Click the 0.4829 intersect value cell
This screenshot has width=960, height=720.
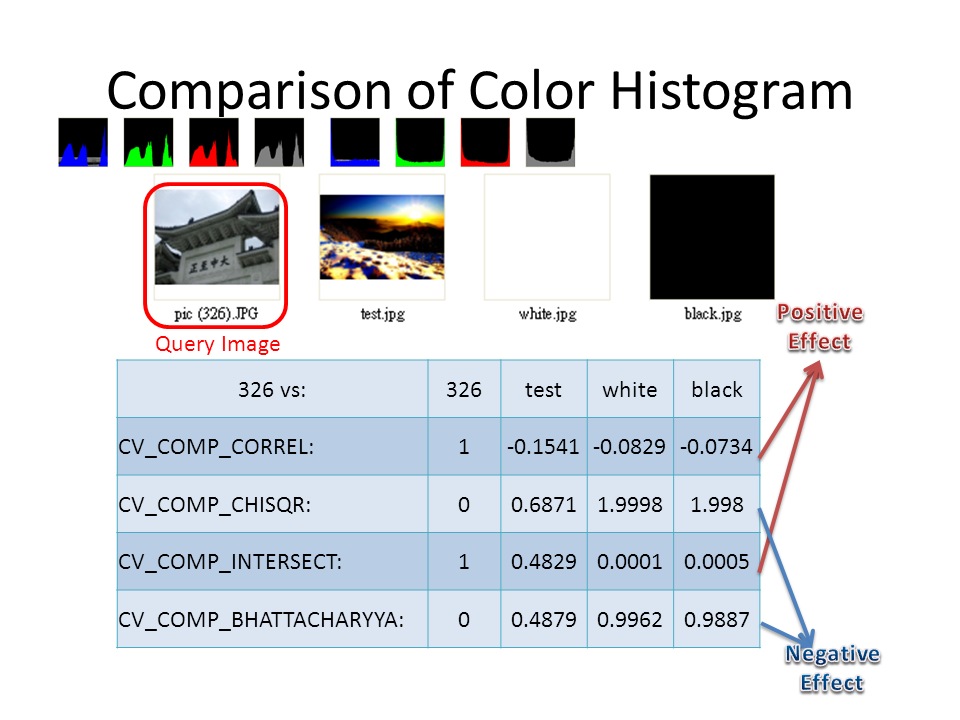(x=543, y=562)
